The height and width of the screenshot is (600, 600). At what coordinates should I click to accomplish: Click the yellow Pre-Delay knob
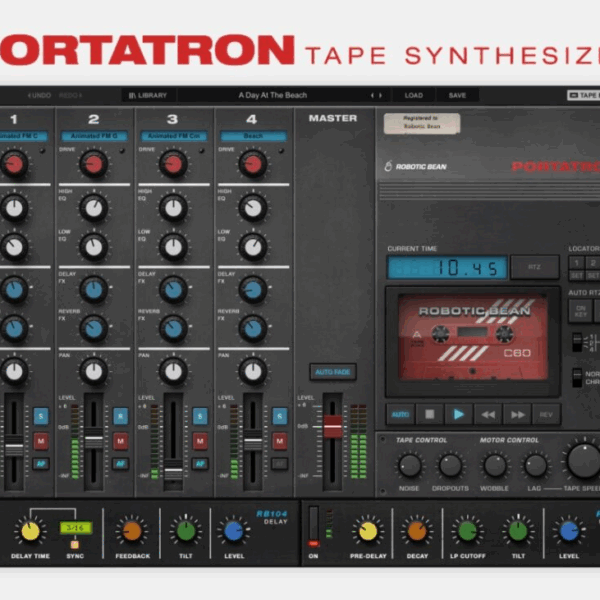[x=368, y=531]
